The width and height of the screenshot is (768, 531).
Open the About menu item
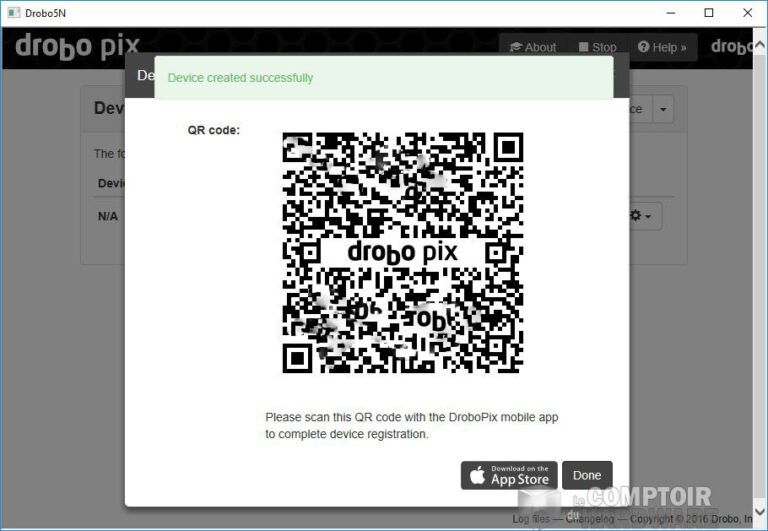[533, 48]
